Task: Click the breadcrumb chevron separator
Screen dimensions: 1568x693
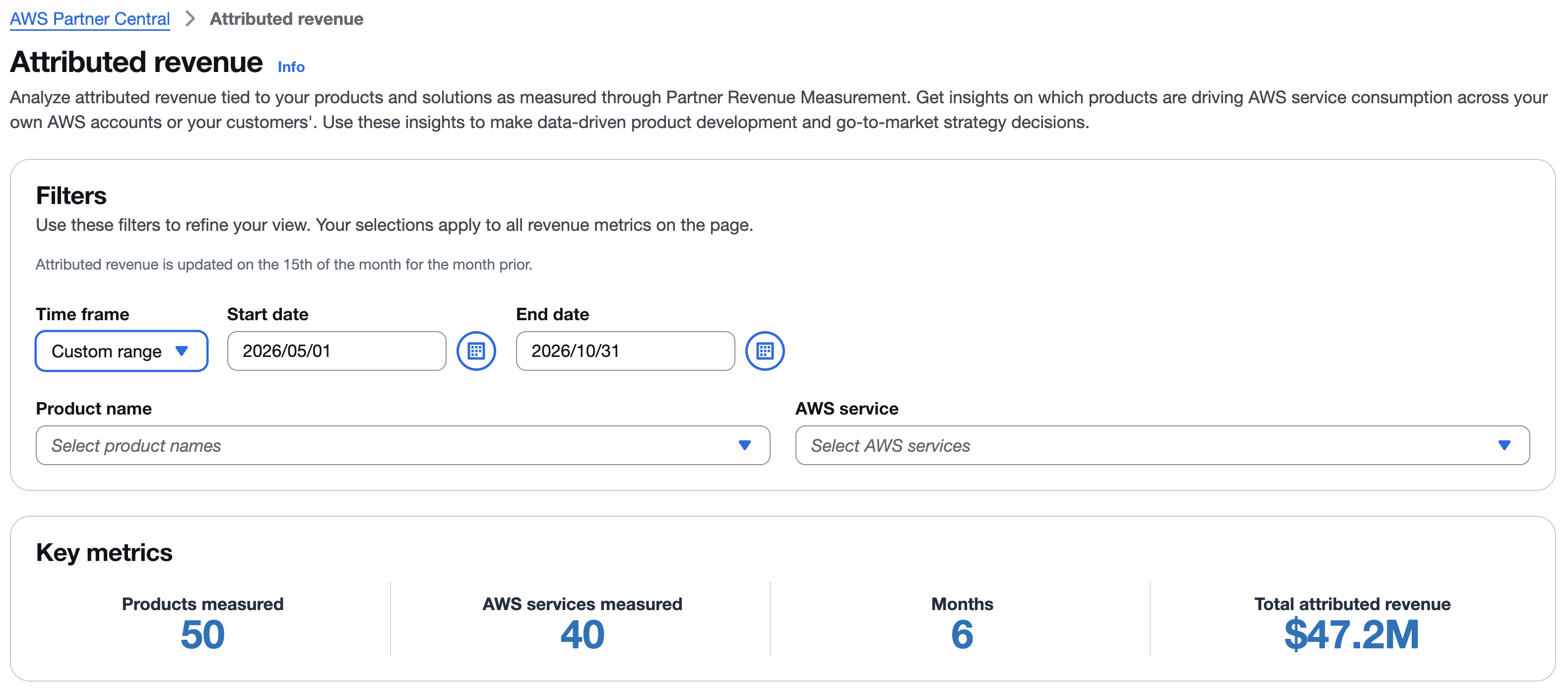Action: click(x=190, y=19)
